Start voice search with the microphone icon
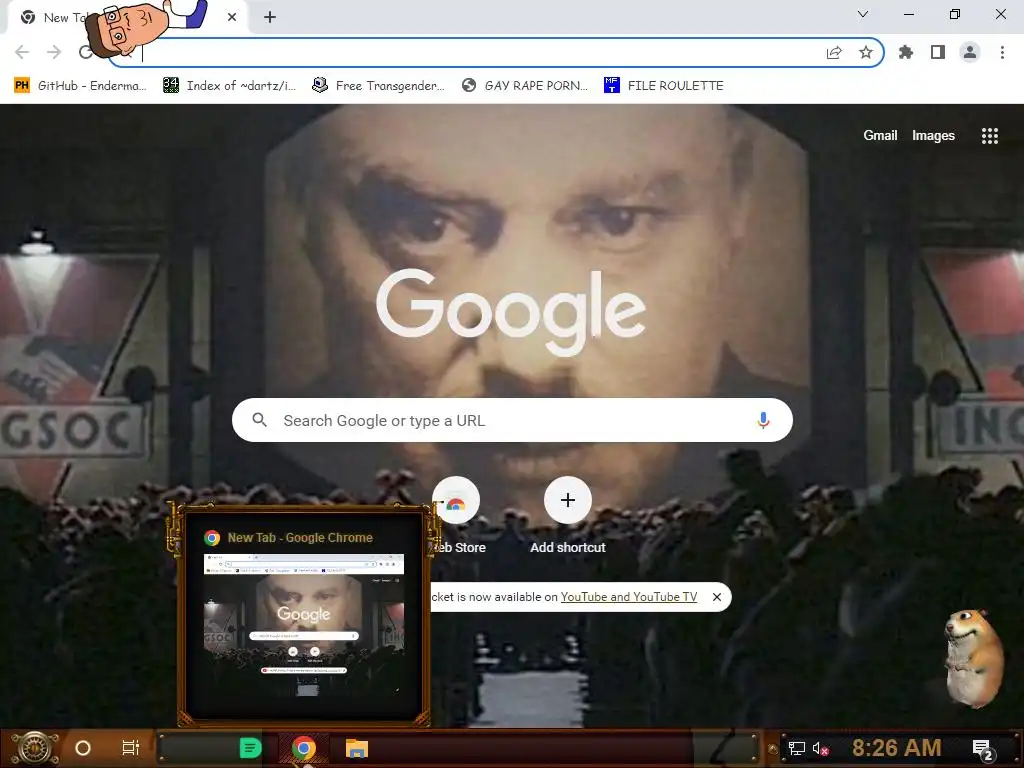 pyautogui.click(x=763, y=420)
